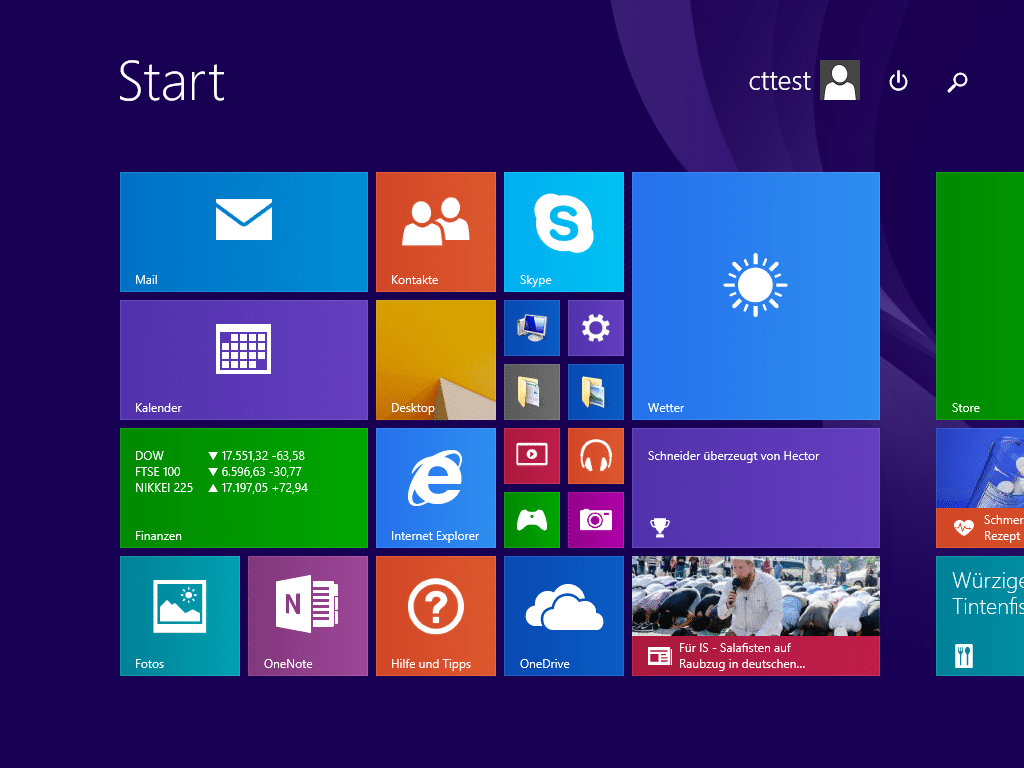Open the Salafisten news story tile
1024x768 pixels.
(x=755, y=615)
